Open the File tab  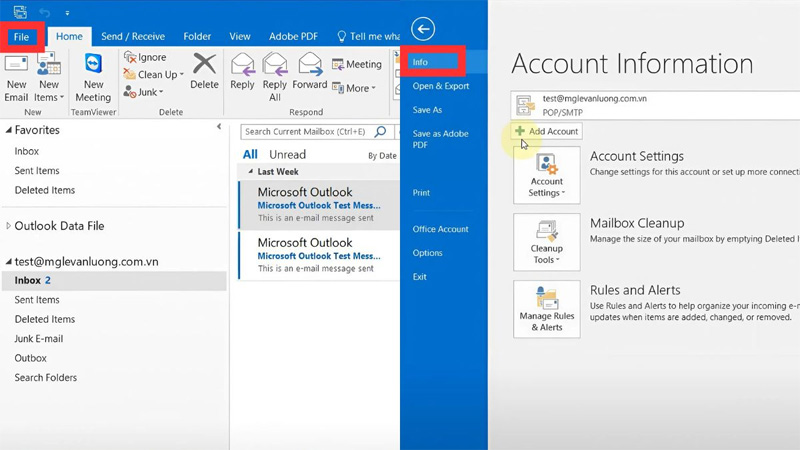(x=21, y=37)
